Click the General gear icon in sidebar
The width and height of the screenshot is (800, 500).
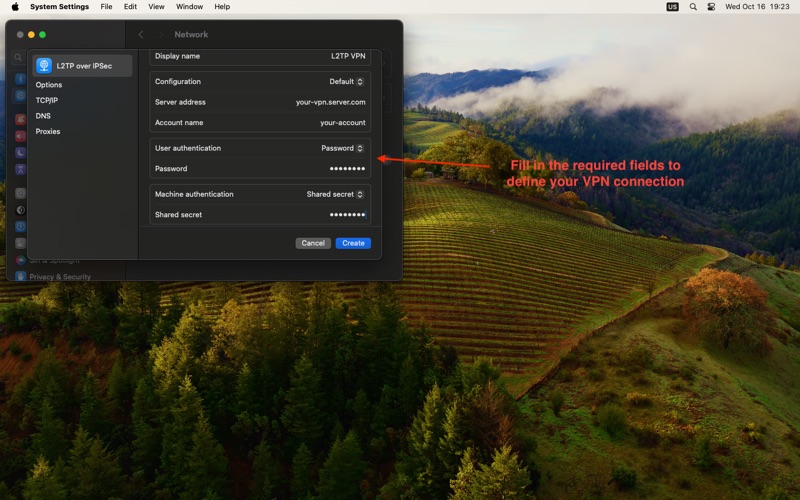click(x=20, y=193)
